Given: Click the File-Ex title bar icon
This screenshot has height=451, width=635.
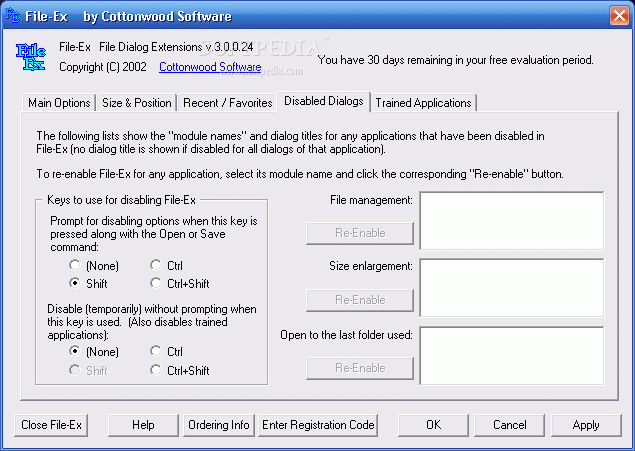Looking at the screenshot, I should [12, 15].
